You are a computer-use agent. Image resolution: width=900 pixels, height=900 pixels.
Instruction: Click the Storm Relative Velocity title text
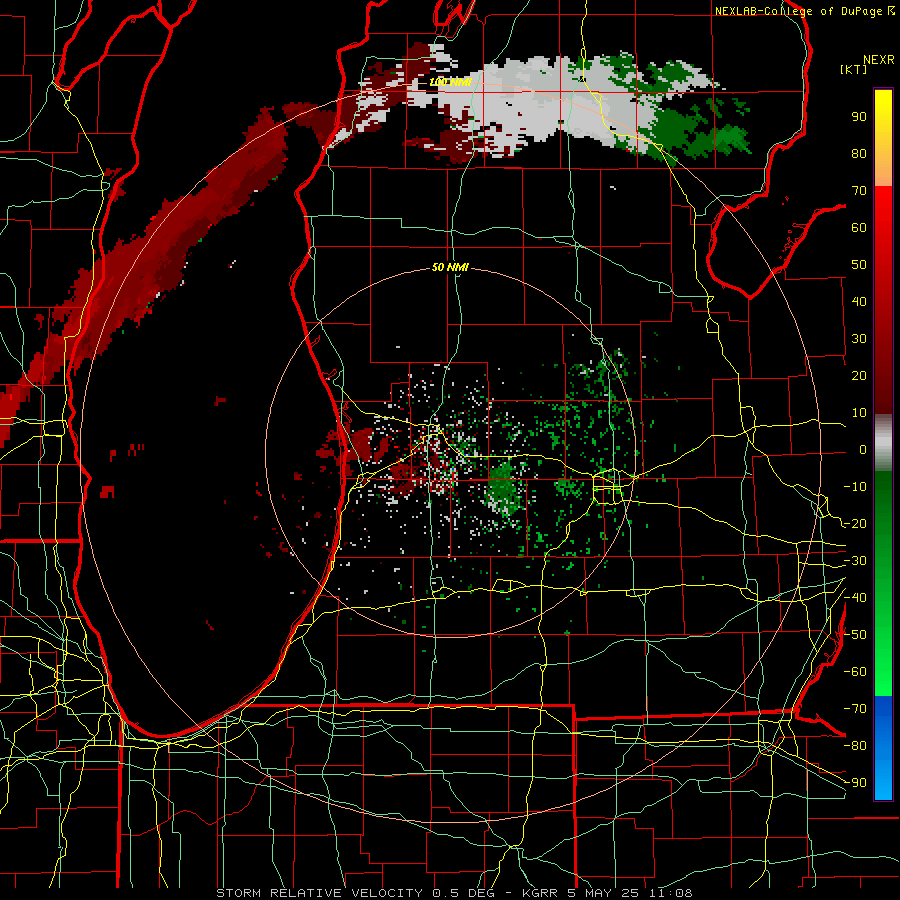coord(319,893)
